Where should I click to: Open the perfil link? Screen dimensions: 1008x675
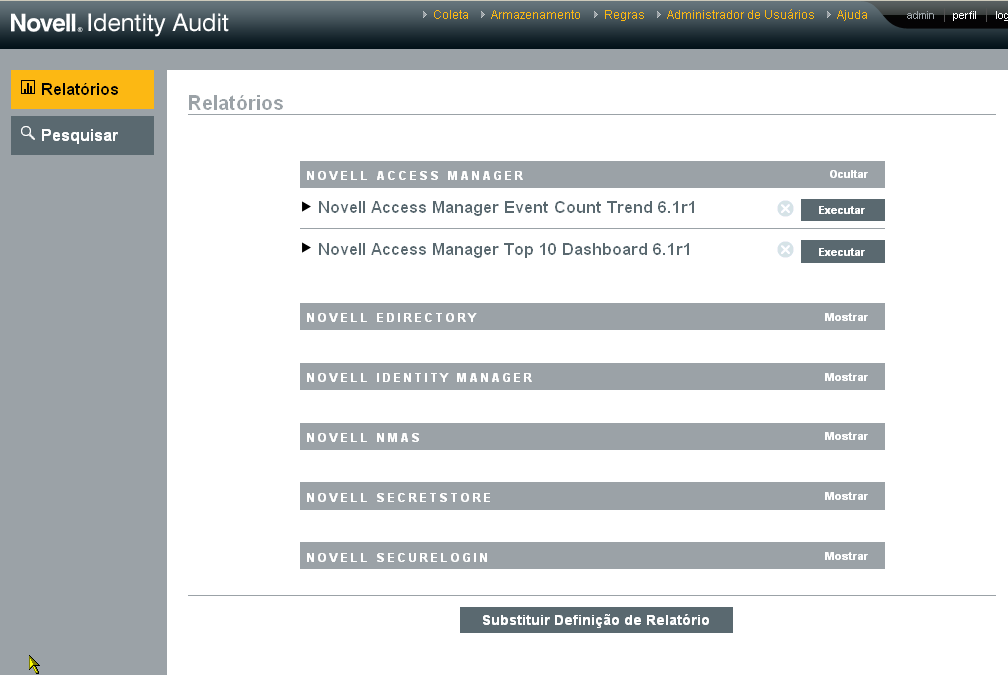click(x=964, y=15)
